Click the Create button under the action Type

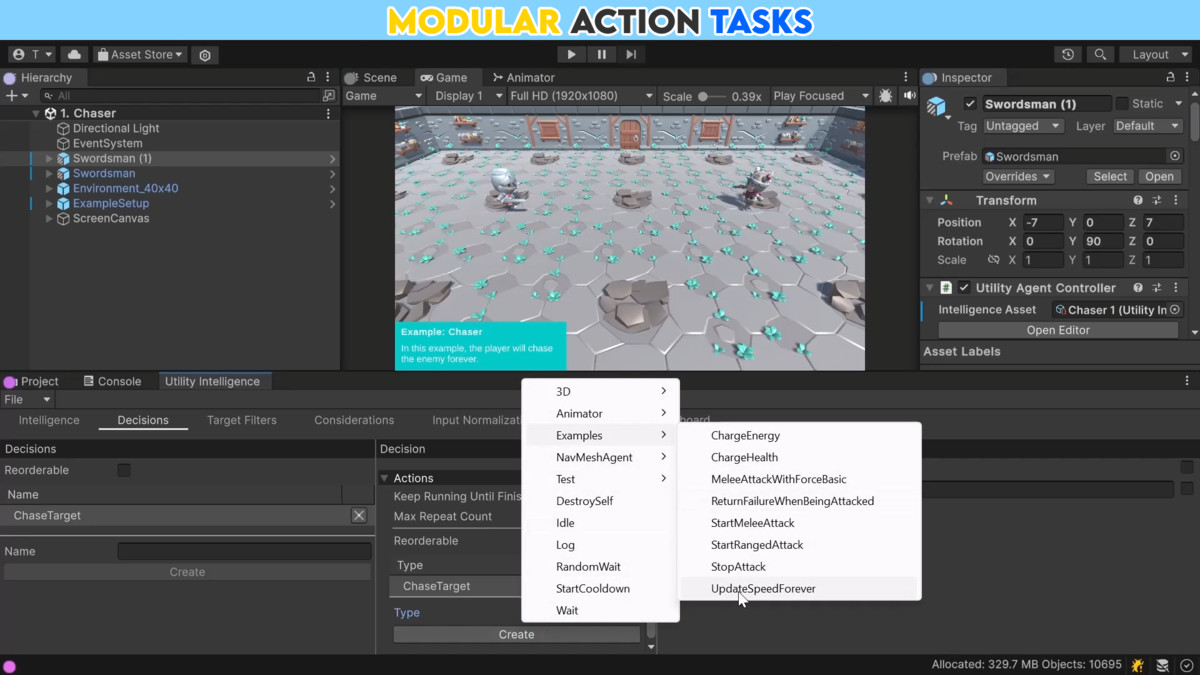[x=516, y=635]
